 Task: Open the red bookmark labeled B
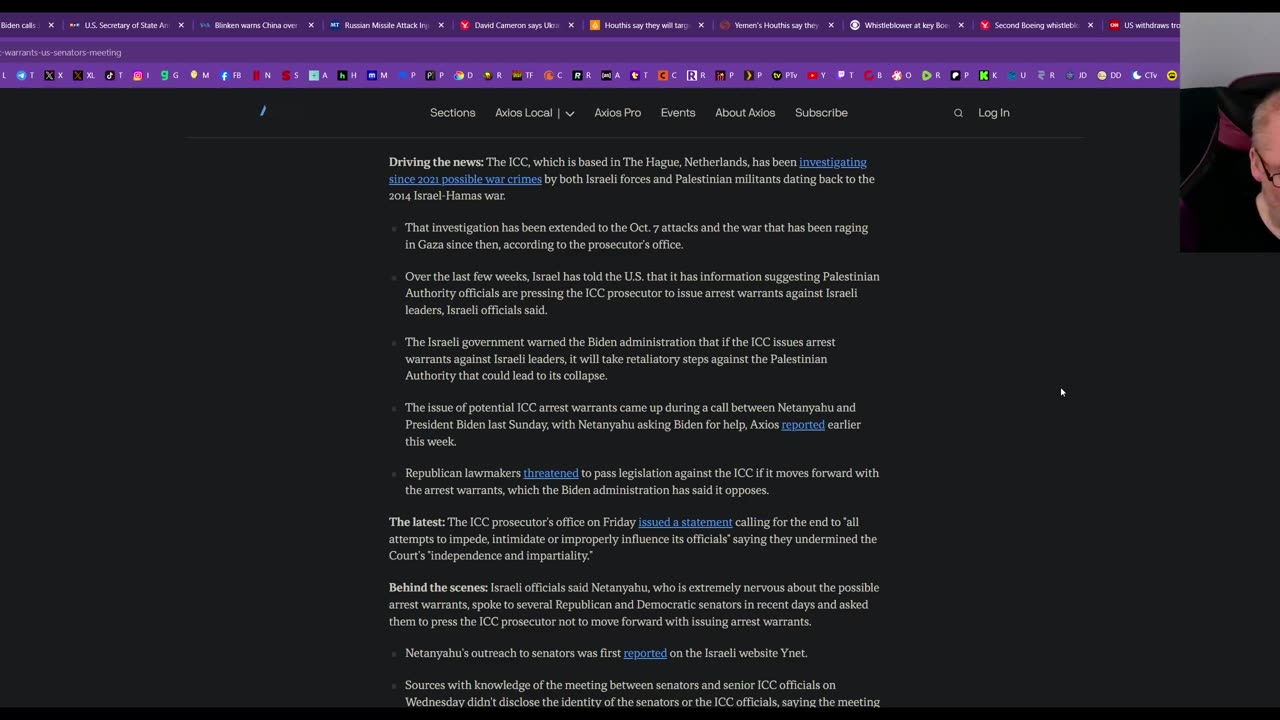[874, 75]
